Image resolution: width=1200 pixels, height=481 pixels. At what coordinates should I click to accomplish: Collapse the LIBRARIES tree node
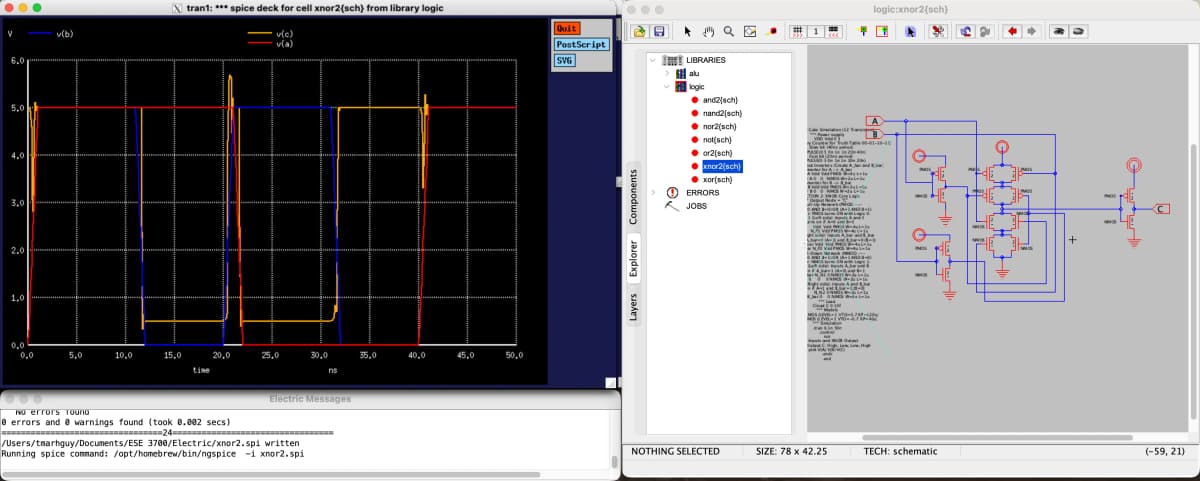pyautogui.click(x=655, y=60)
